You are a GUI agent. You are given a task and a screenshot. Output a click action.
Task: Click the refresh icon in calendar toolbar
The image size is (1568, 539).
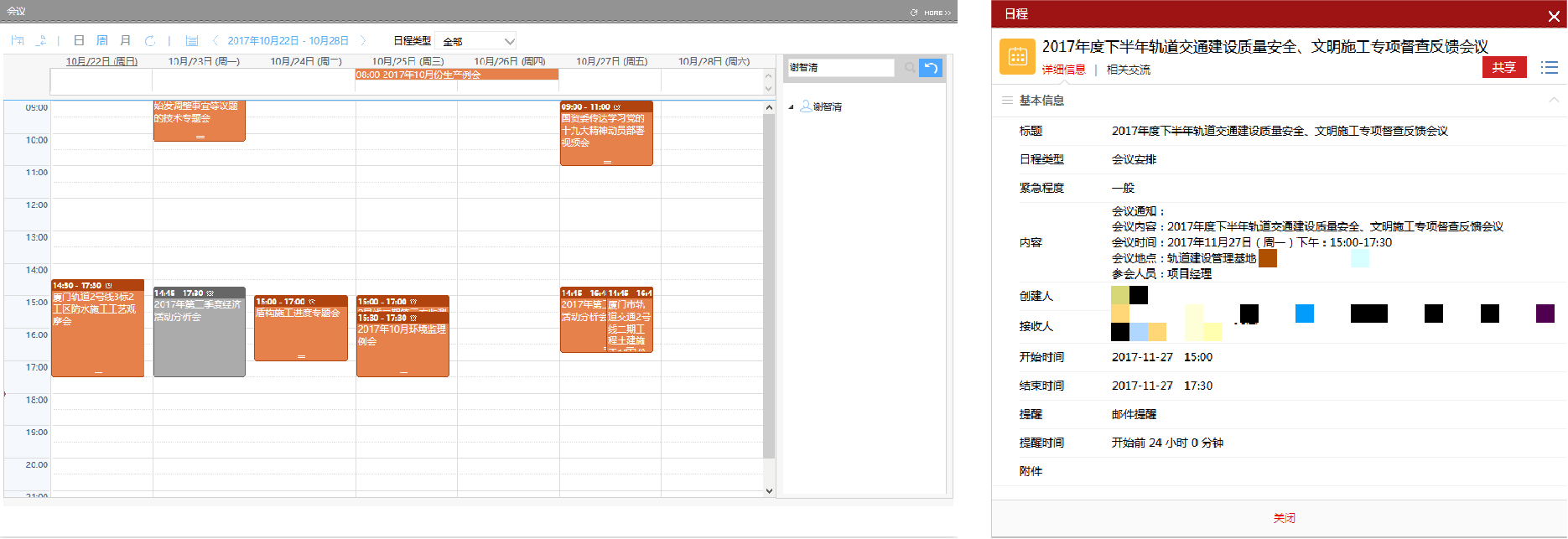(x=150, y=41)
